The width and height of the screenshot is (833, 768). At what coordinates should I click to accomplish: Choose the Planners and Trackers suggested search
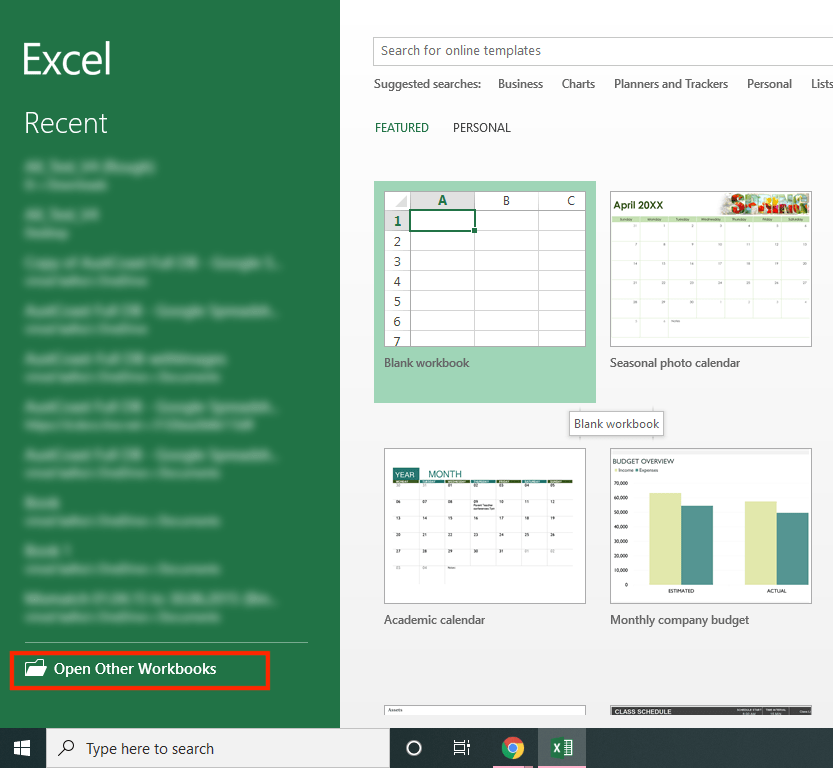670,84
